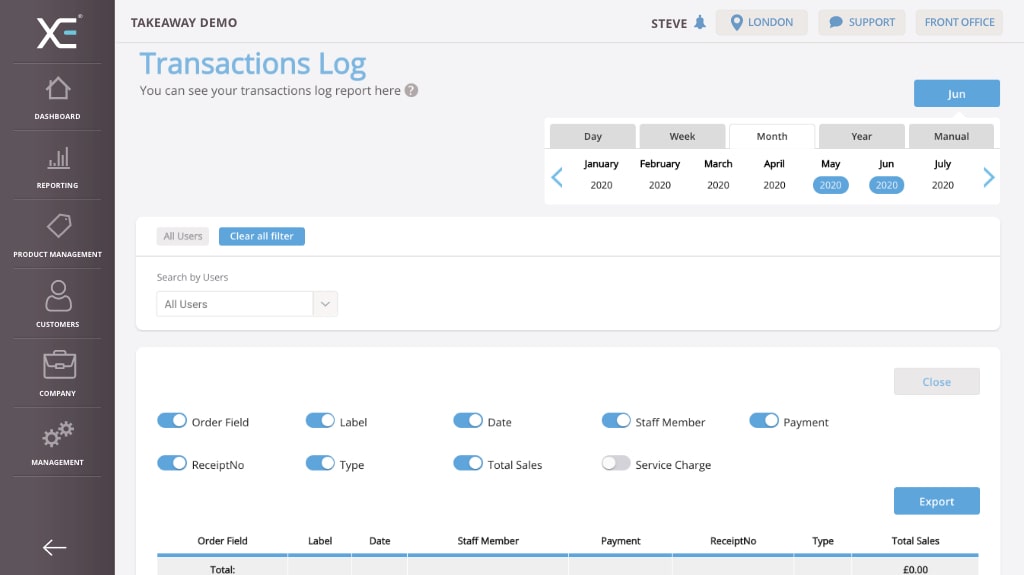The height and width of the screenshot is (575, 1024).
Task: Open Customers person icon
Action: click(57, 297)
